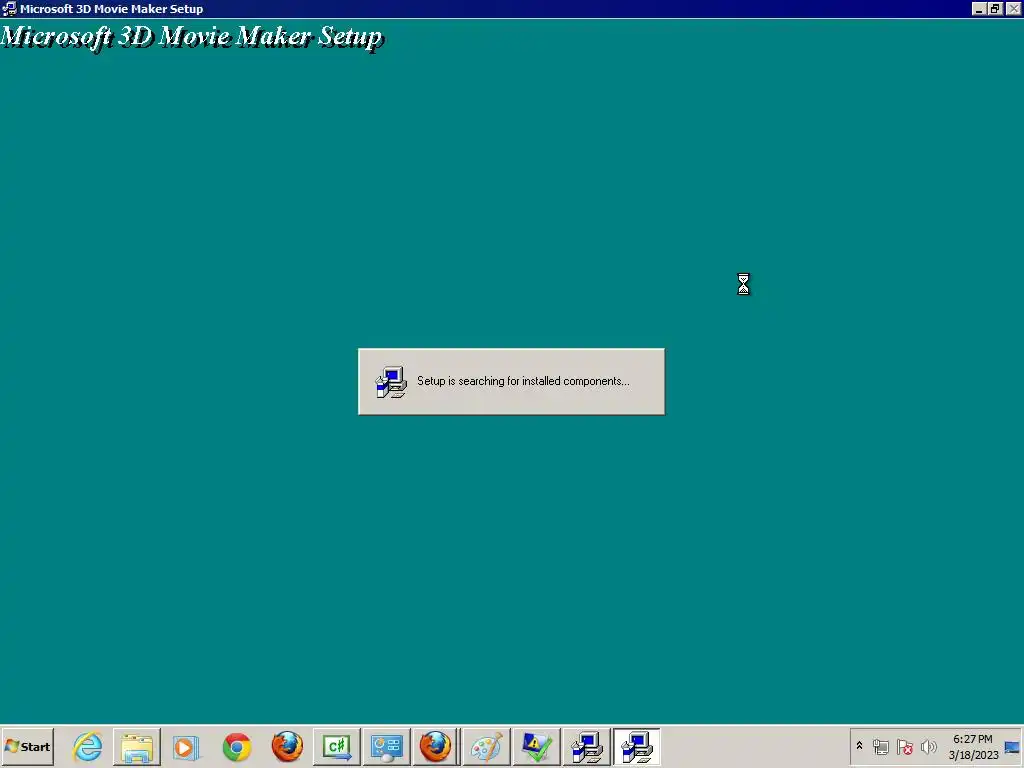This screenshot has width=1024, height=768.
Task: Click the setup icon in the title bar
Action: coord(9,8)
